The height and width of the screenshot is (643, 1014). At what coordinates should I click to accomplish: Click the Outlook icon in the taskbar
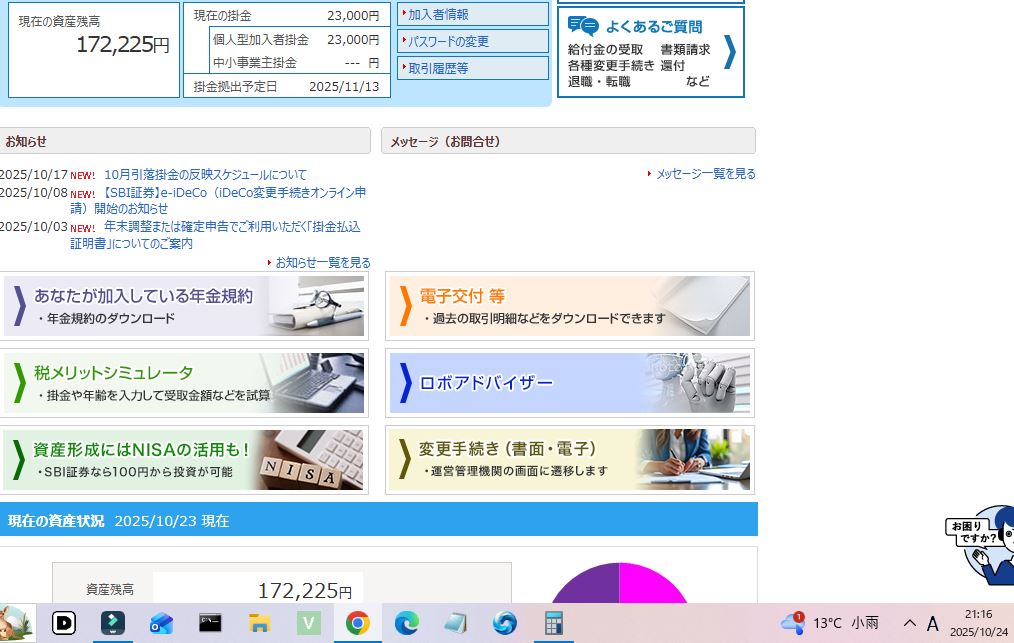161,624
